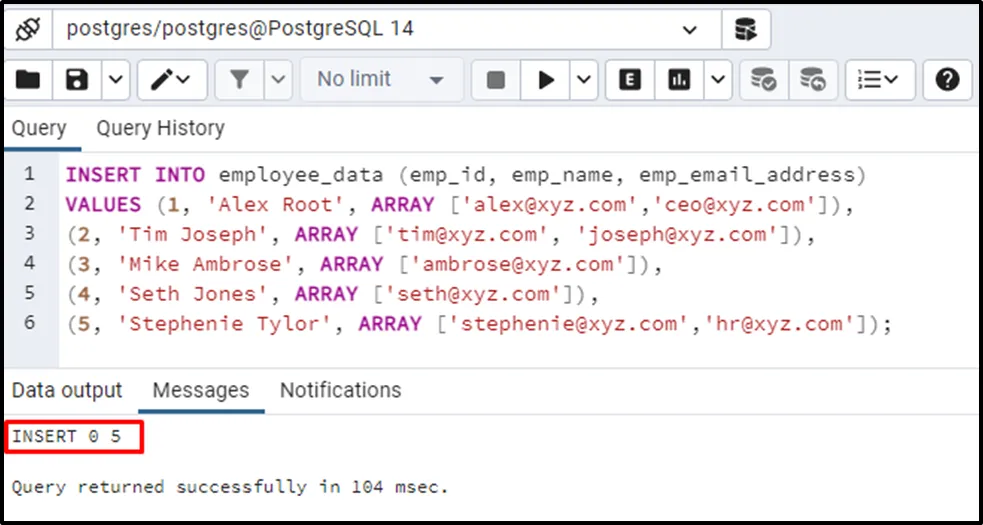Click the Explain Analyze chart icon
This screenshot has height=525, width=983.
(680, 80)
